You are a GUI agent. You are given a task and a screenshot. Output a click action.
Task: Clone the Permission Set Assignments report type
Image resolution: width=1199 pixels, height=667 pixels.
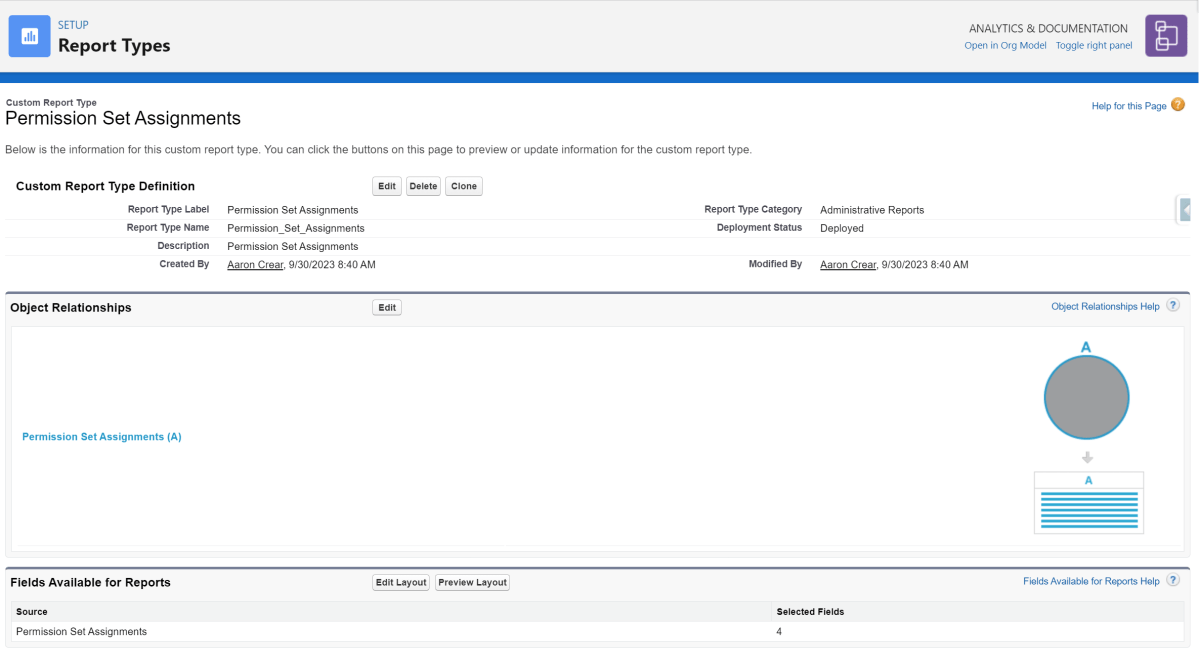click(463, 185)
